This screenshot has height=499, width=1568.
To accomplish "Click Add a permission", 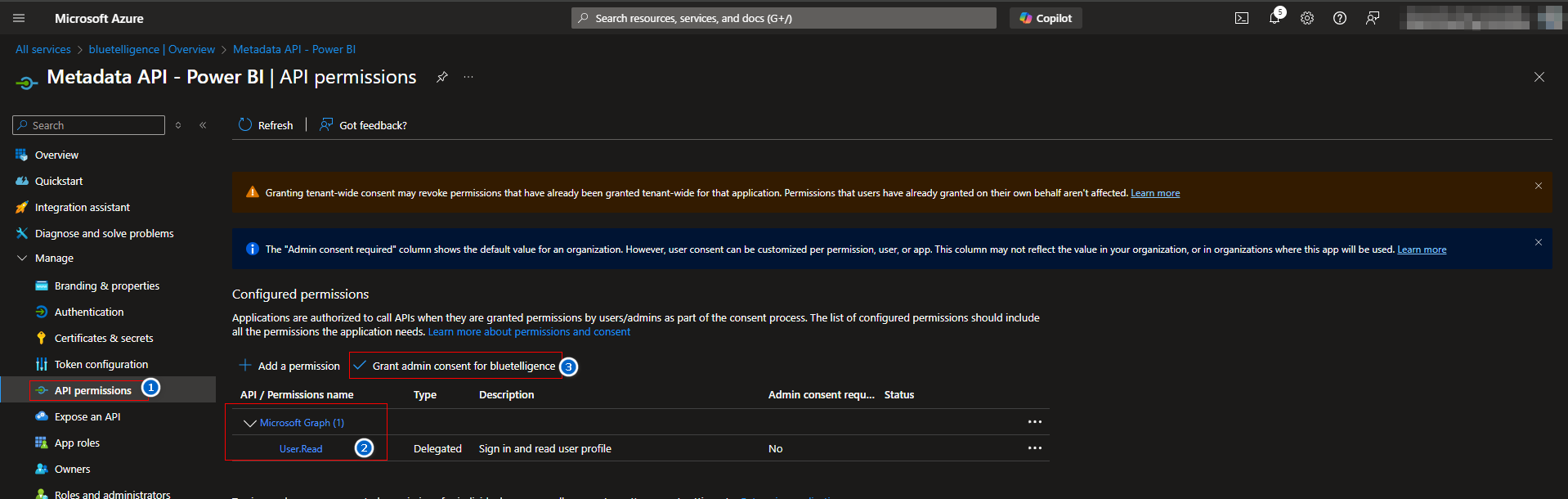I will (x=289, y=366).
